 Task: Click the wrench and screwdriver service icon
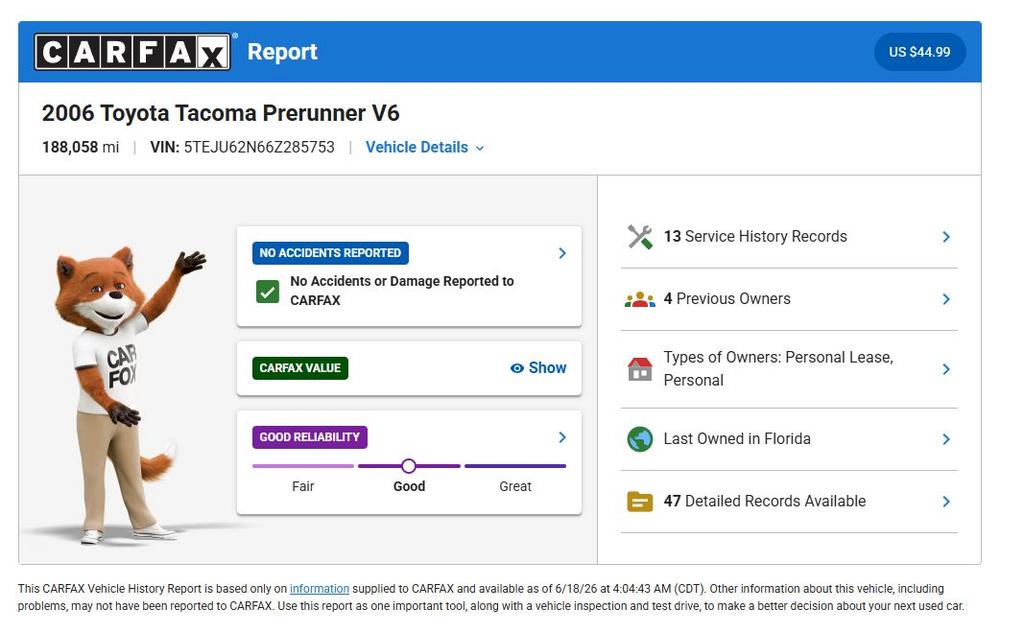click(x=640, y=236)
